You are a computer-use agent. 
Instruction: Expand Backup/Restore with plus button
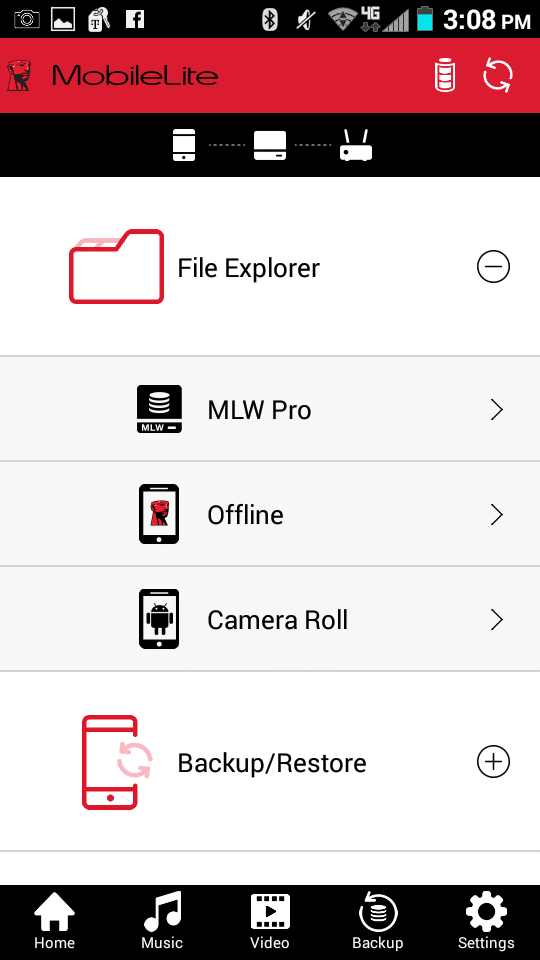coord(493,762)
